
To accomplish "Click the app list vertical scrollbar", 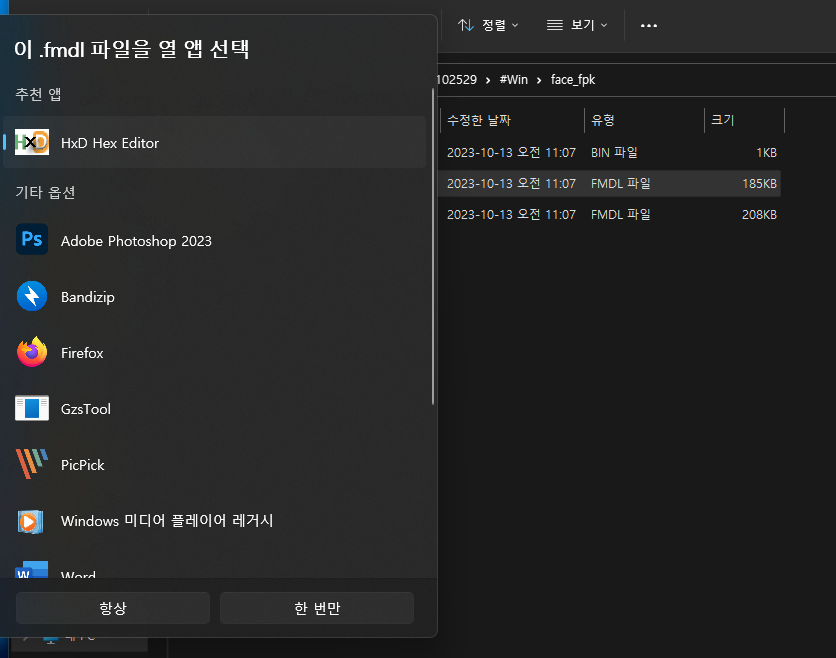I will 433,246.
